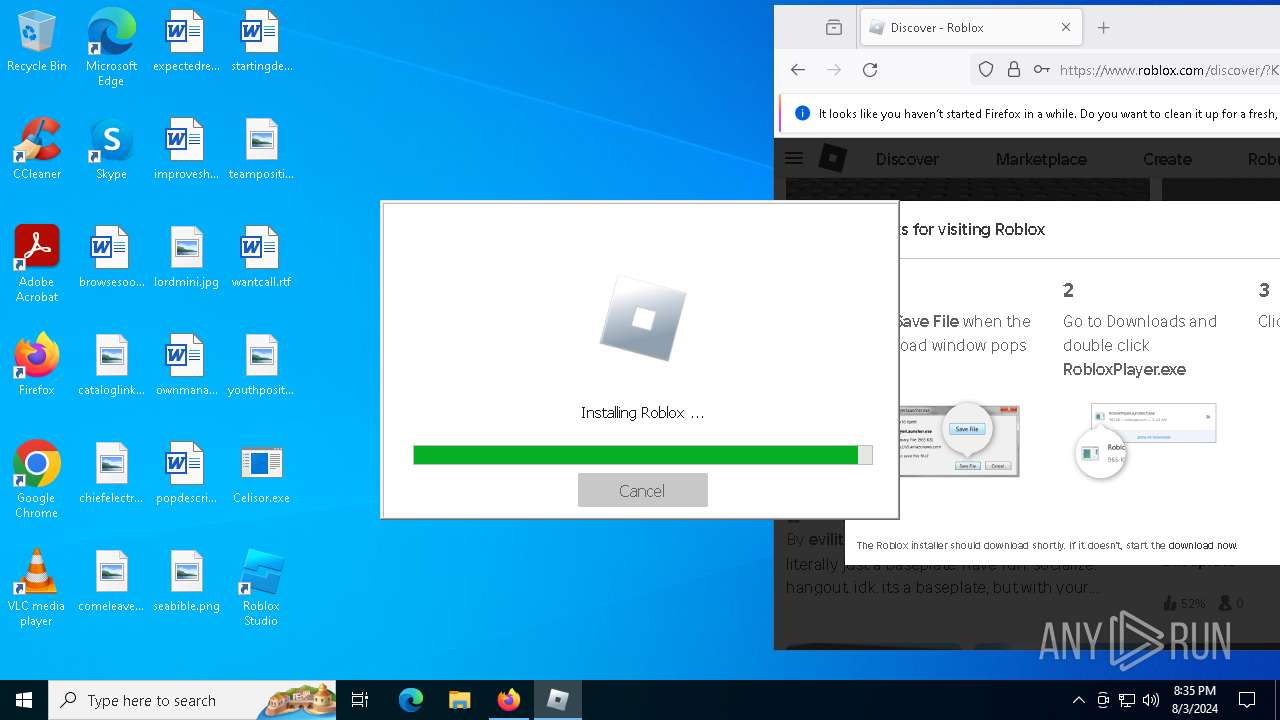Select the improvesh... document icon
1280x720 pixels.
point(186,149)
